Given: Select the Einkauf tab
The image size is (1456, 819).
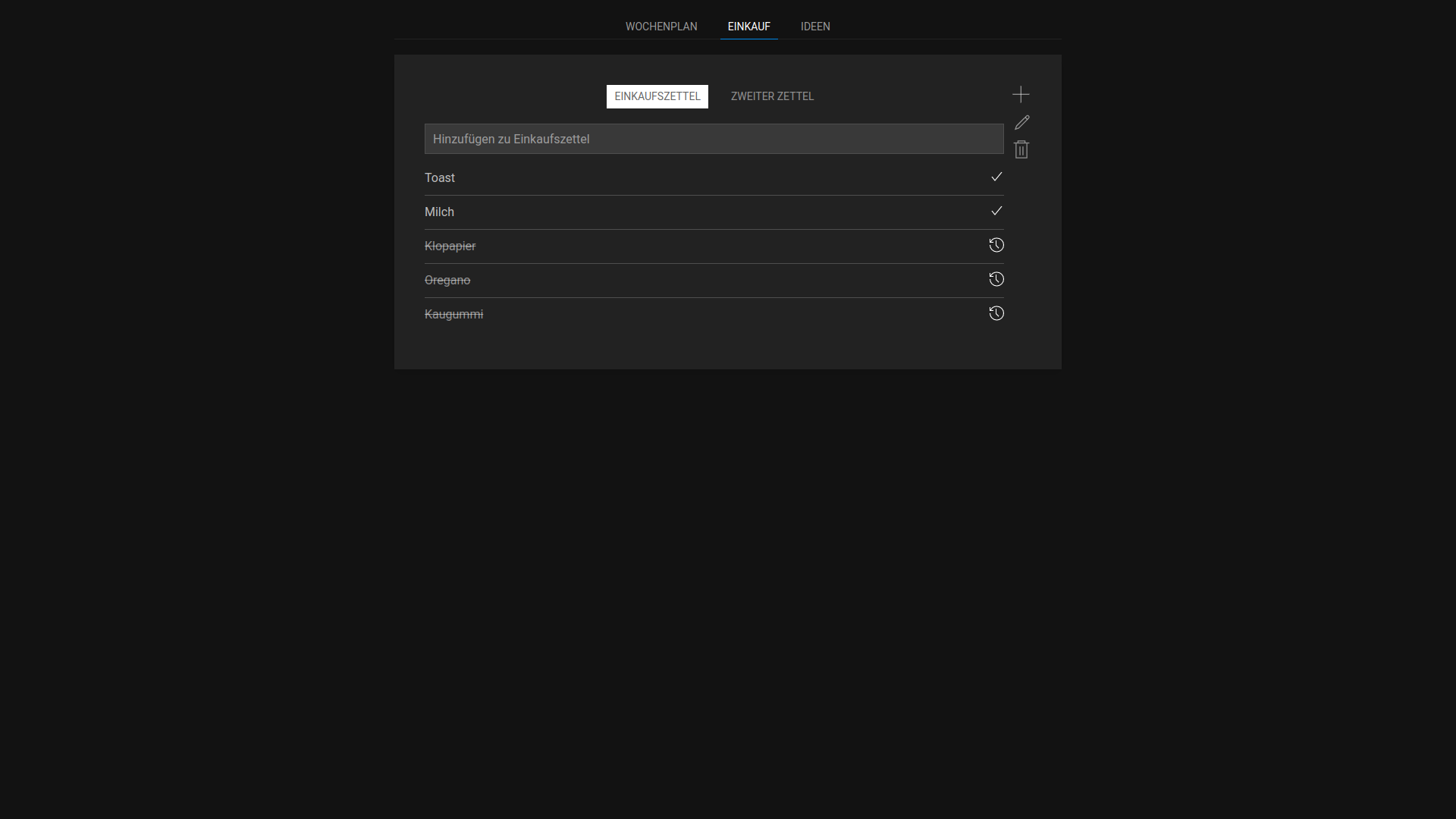Looking at the screenshot, I should point(749,27).
